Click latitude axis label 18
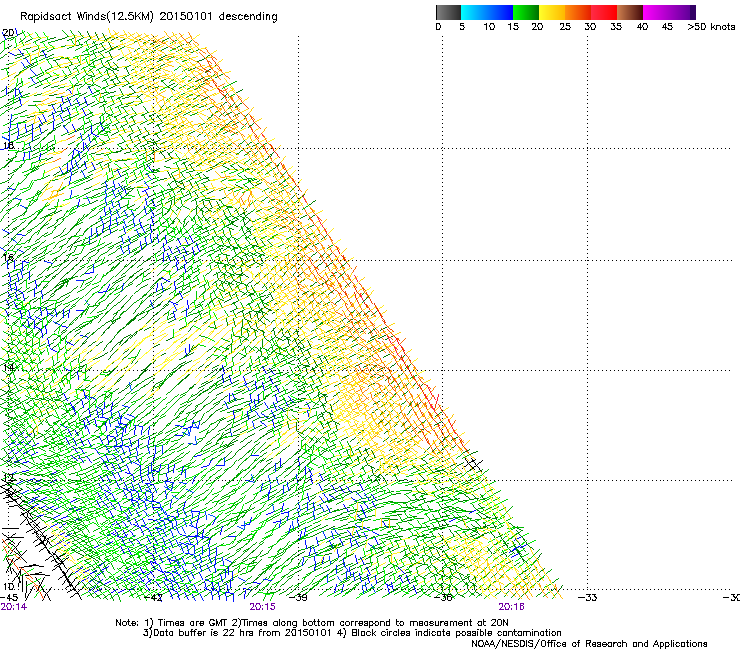The width and height of the screenshot is (740, 650). (x=8, y=145)
